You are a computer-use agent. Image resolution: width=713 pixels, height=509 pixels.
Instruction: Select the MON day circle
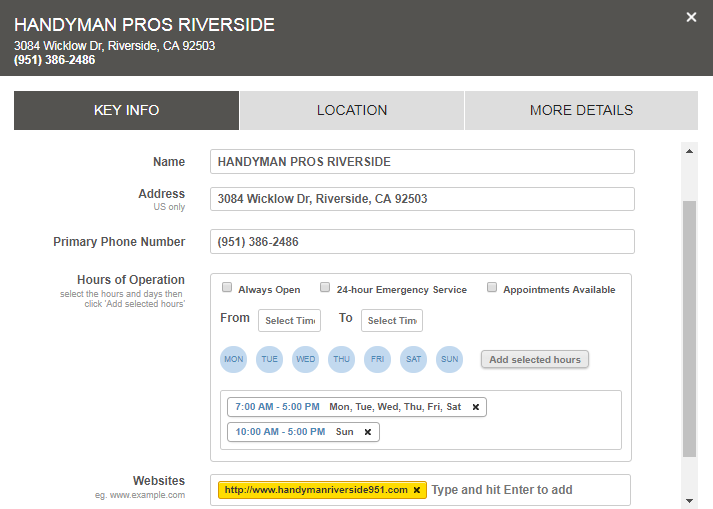(234, 359)
